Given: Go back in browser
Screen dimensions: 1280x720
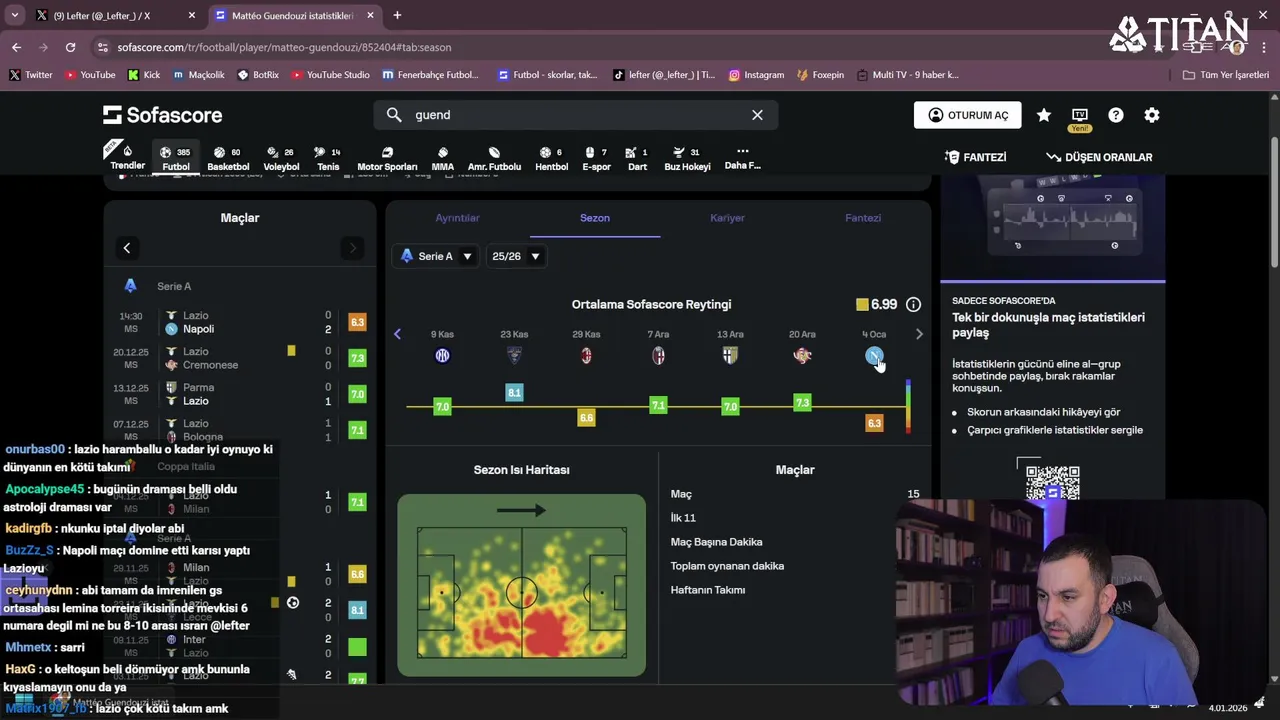Looking at the screenshot, I should [x=16, y=47].
